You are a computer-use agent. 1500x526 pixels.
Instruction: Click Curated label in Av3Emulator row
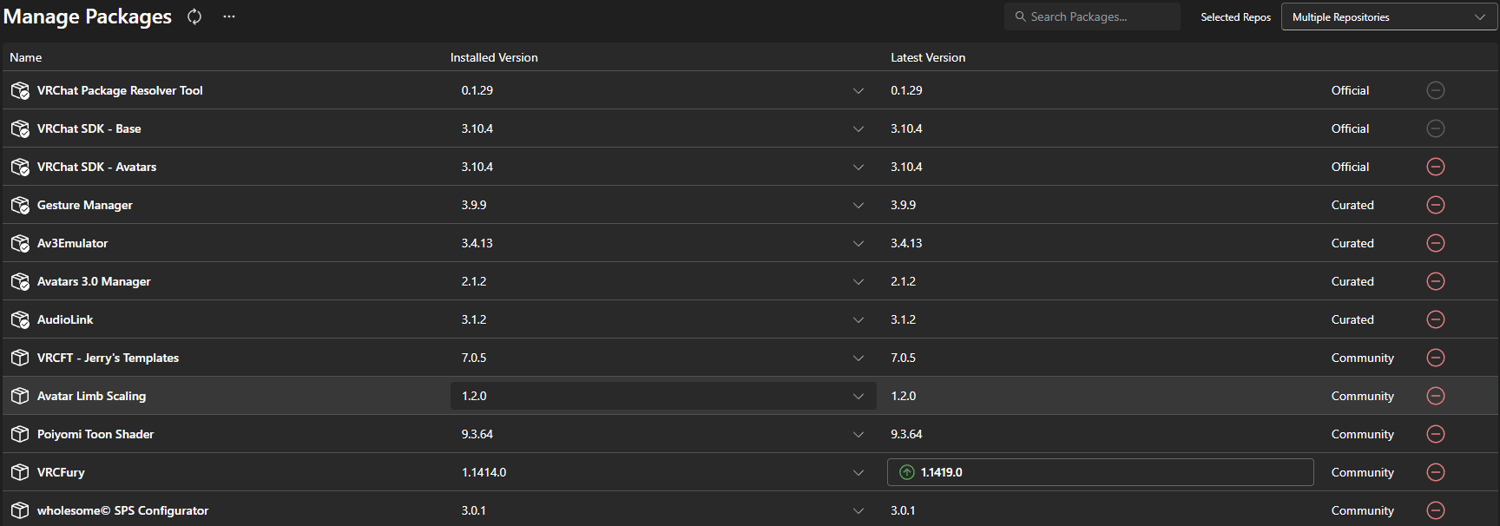tap(1353, 243)
